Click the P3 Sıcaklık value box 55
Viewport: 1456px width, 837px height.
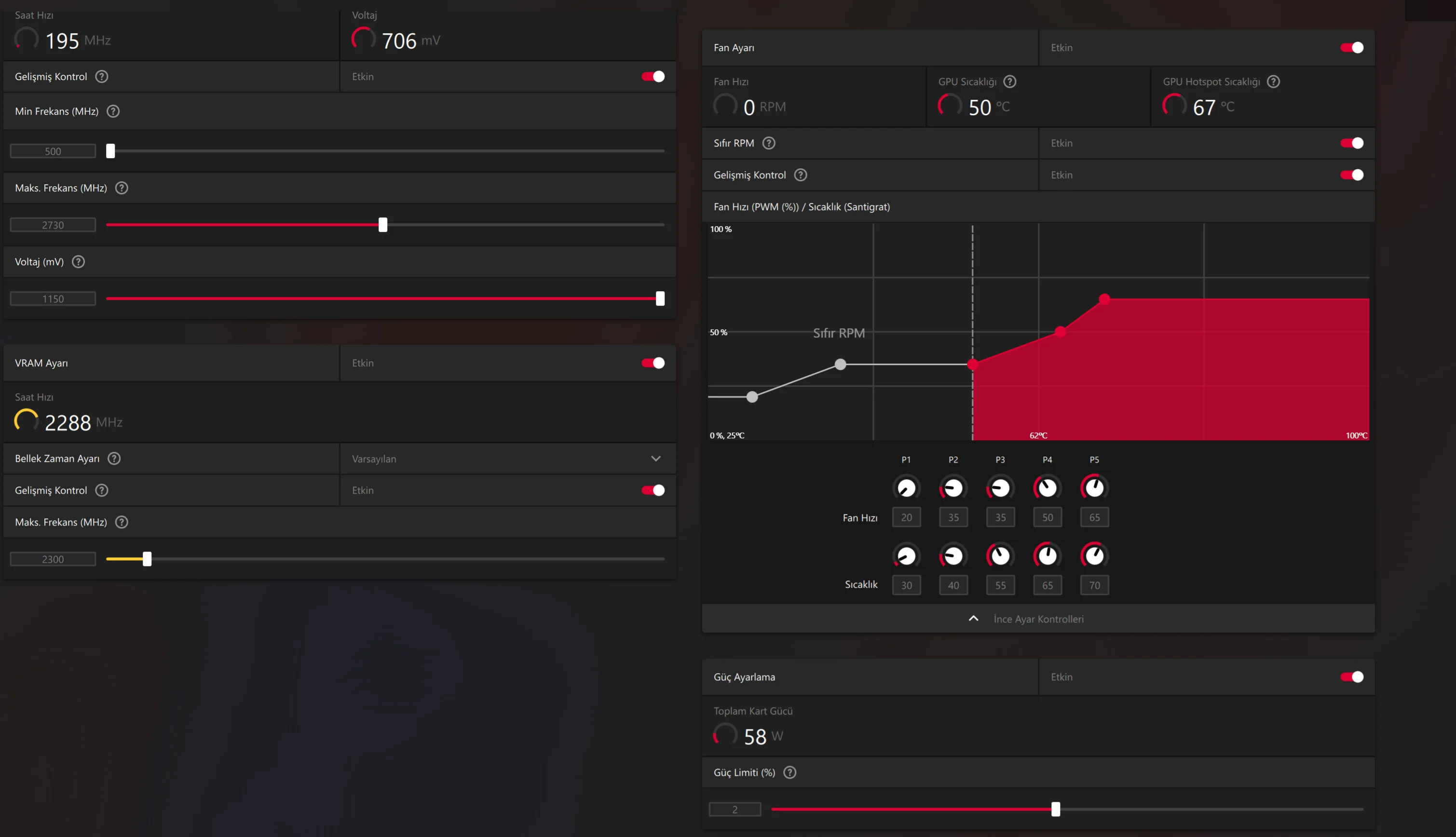(x=1000, y=585)
